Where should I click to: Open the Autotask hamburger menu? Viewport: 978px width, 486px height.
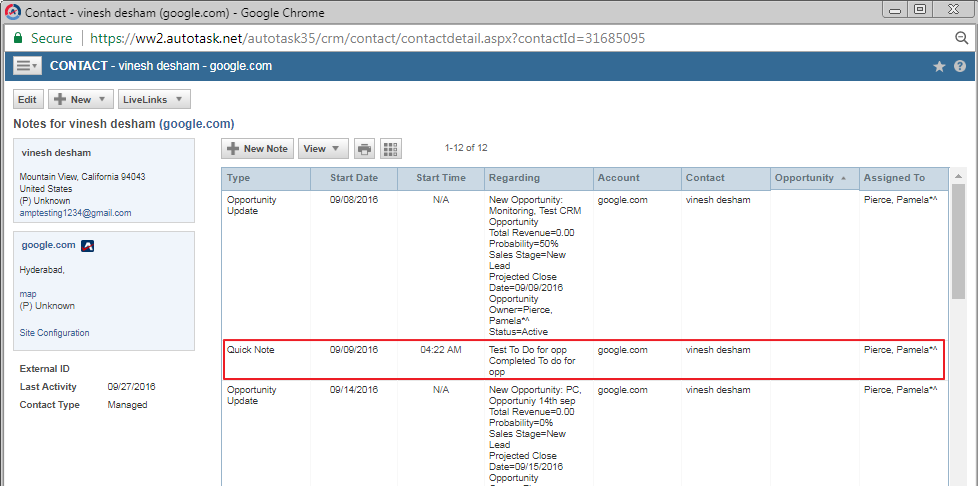(27, 66)
